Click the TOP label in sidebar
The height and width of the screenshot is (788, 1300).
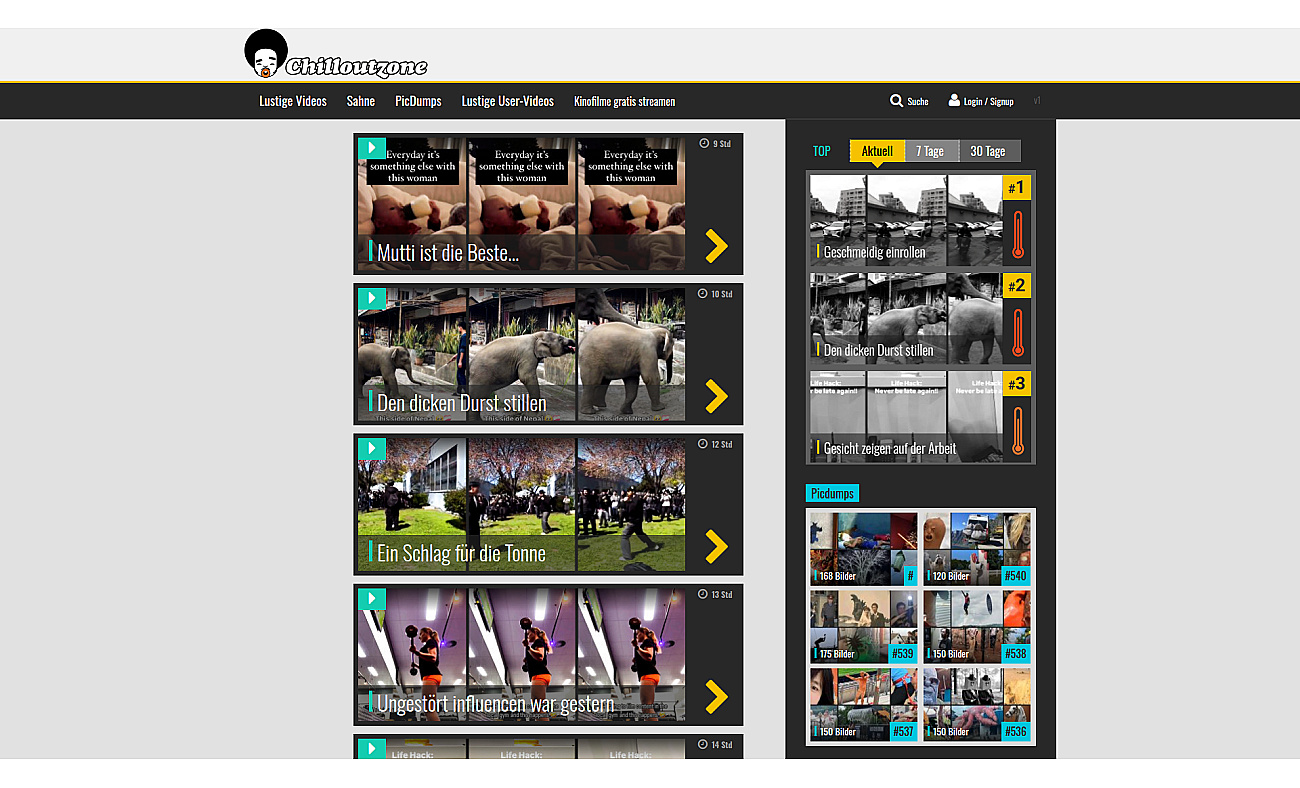click(822, 151)
